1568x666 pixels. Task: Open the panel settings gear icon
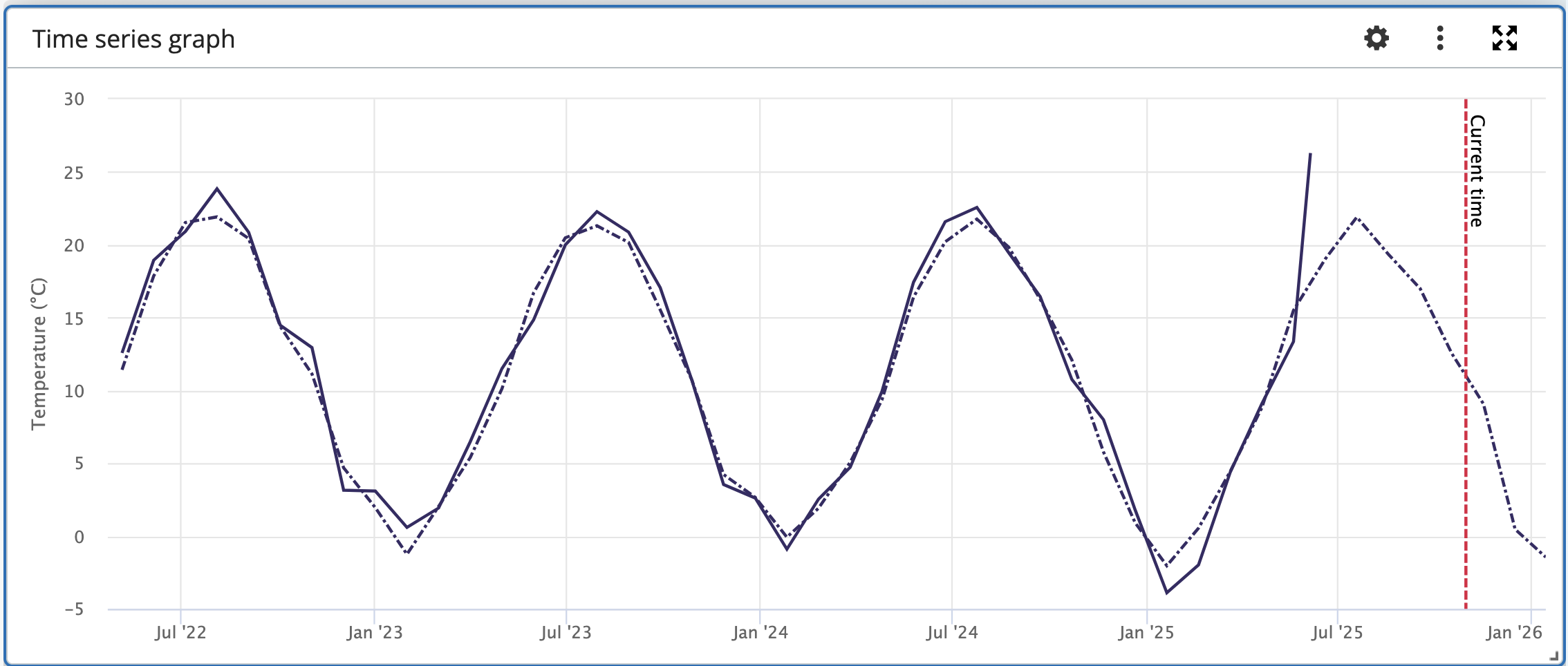coord(1375,39)
